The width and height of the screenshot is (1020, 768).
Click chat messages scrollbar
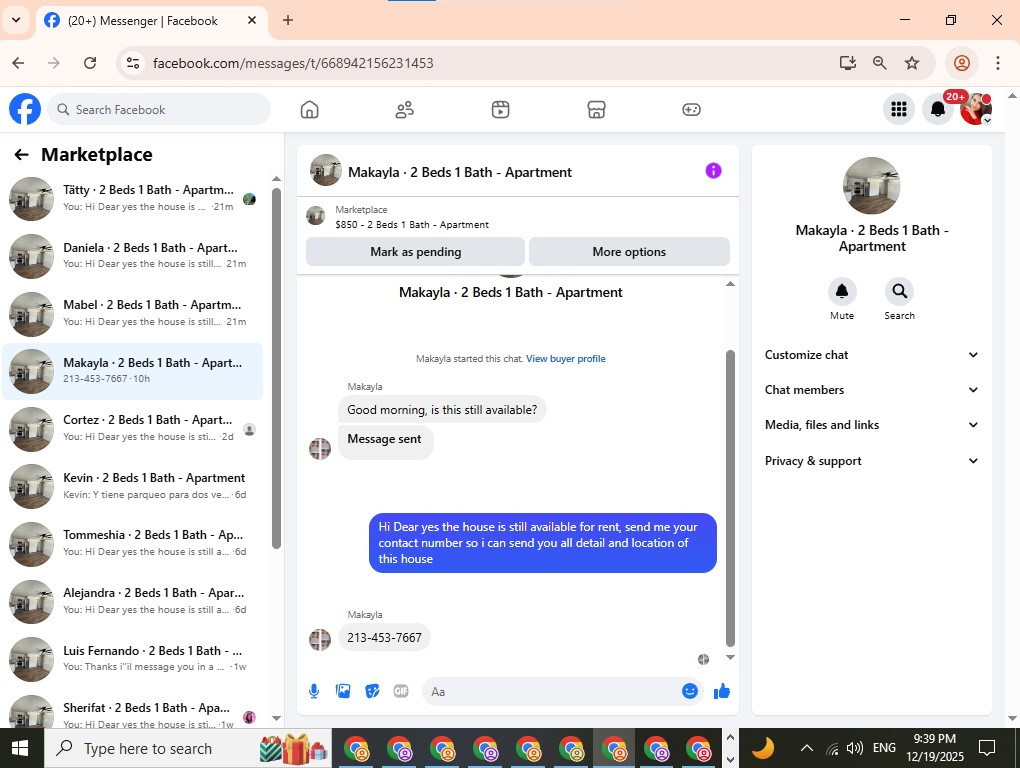click(730, 497)
